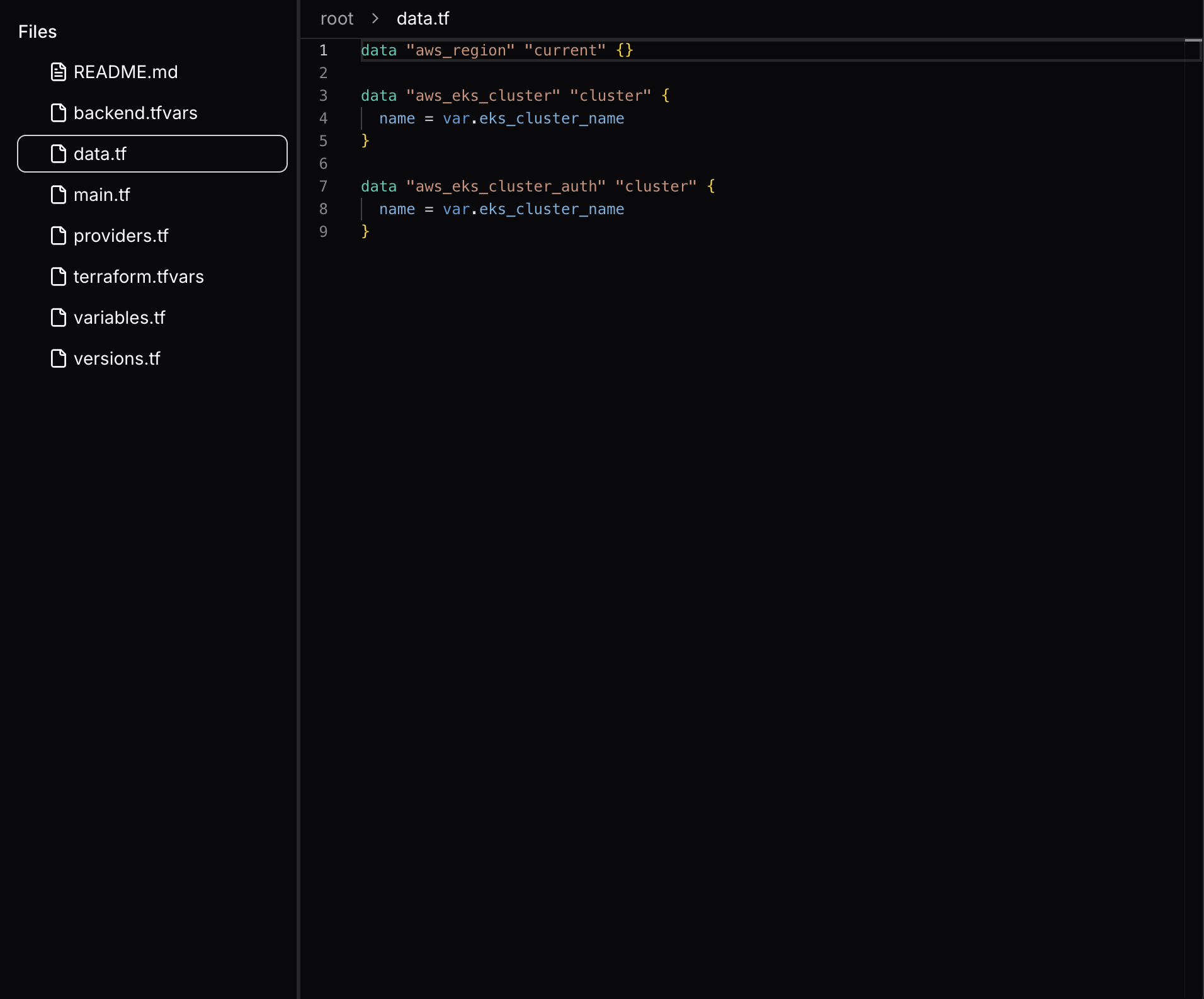Open the main.tf file
1204x999 pixels.
click(x=152, y=195)
